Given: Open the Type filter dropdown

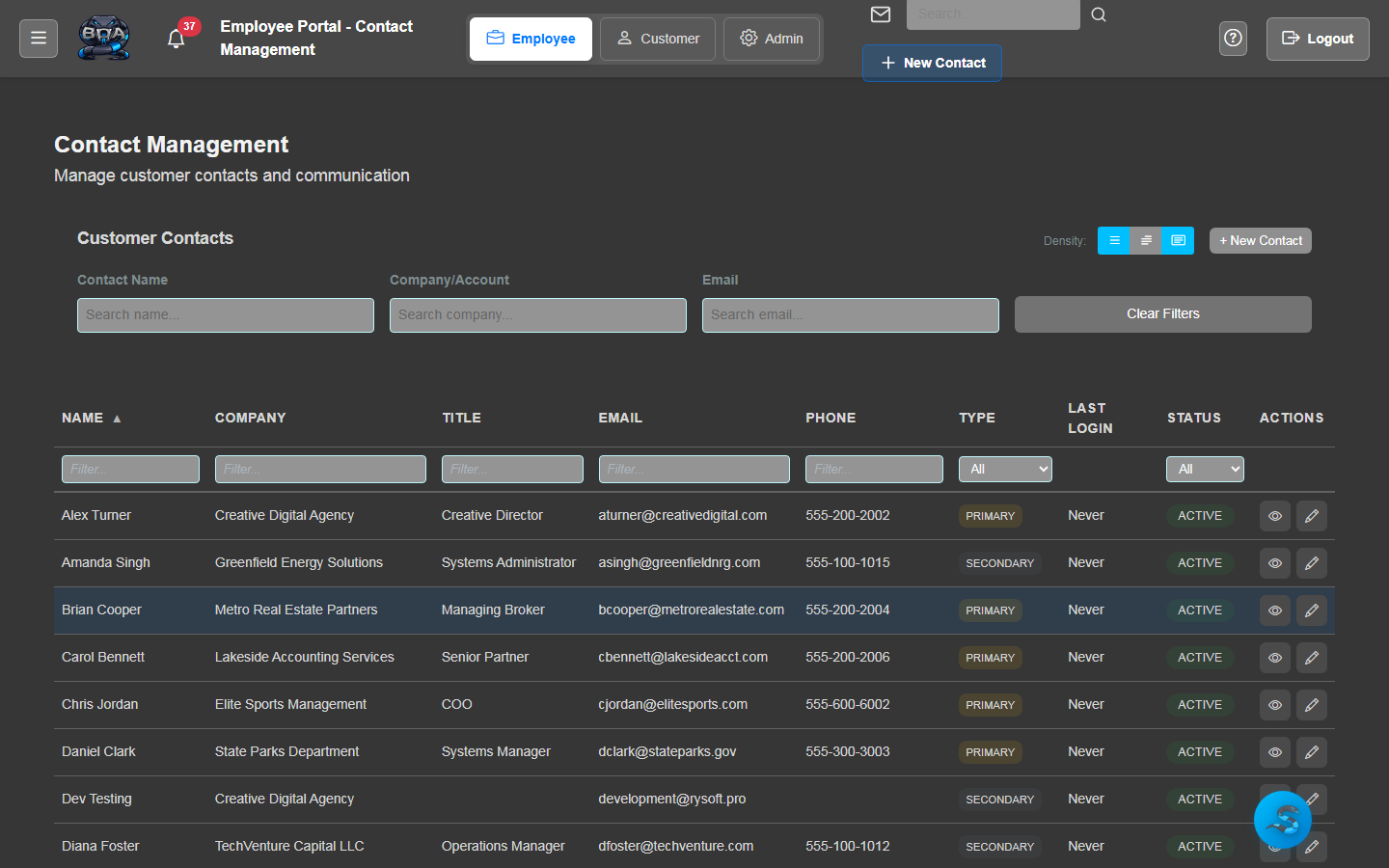Looking at the screenshot, I should point(1005,469).
